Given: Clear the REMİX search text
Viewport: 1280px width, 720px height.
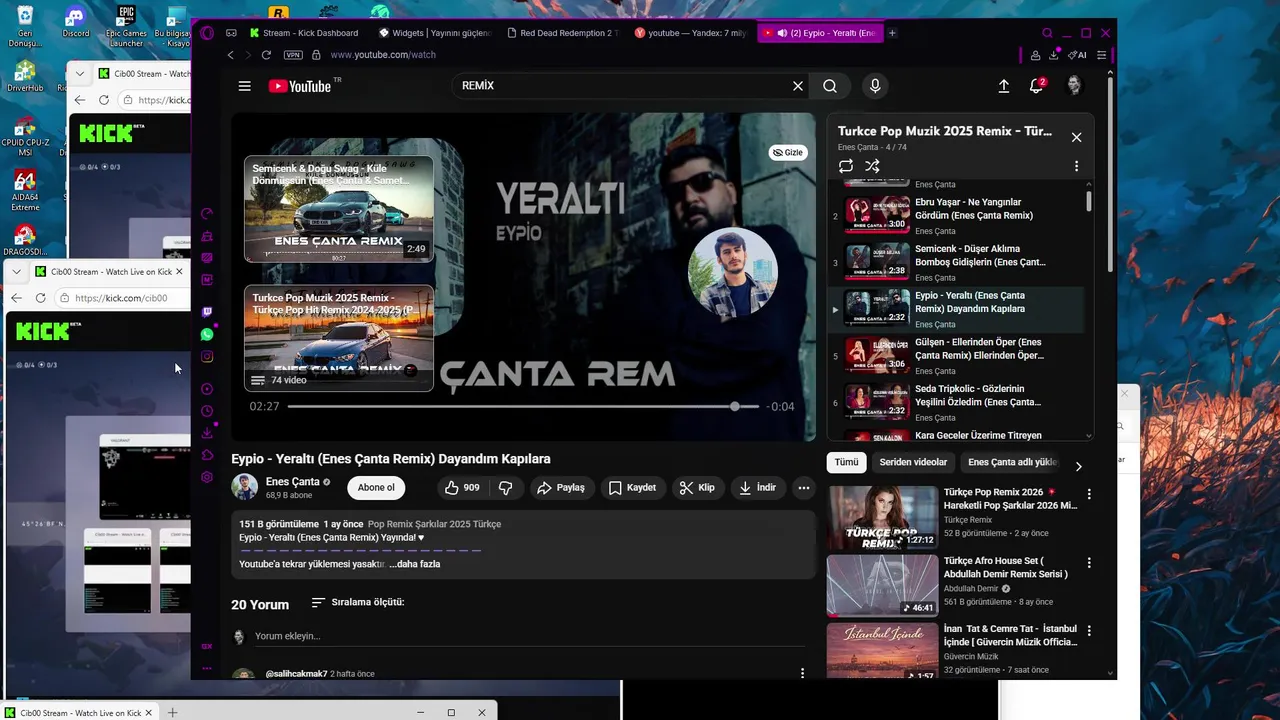Looking at the screenshot, I should tap(797, 86).
